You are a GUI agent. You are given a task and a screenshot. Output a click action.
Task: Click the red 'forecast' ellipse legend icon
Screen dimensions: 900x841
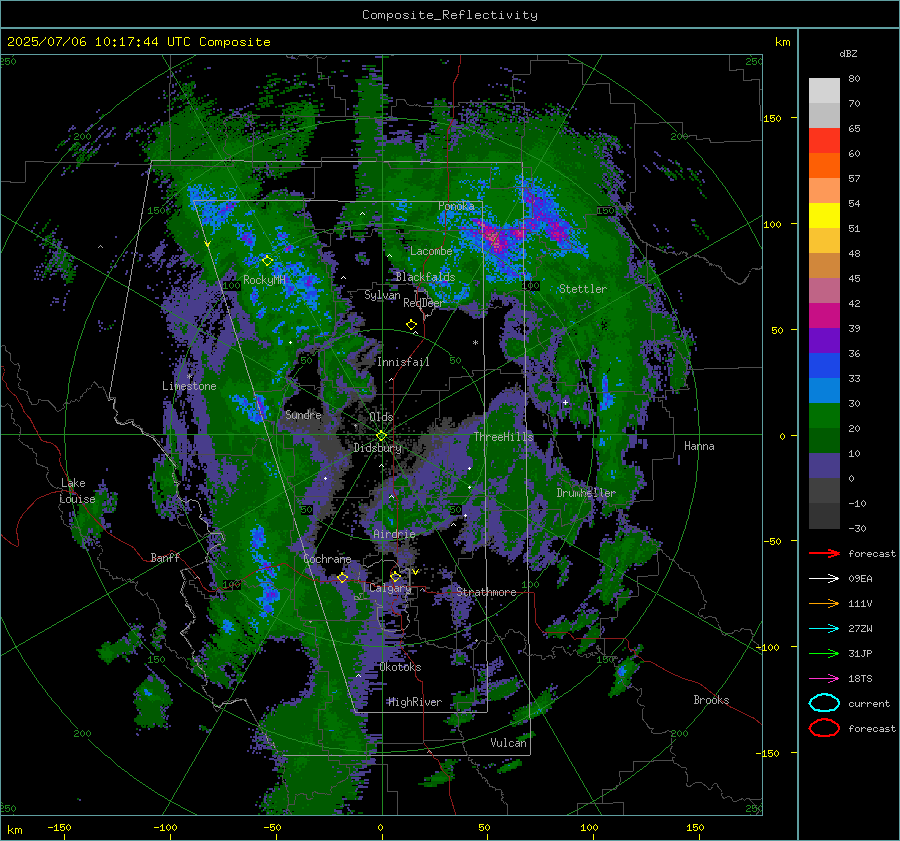tap(824, 728)
